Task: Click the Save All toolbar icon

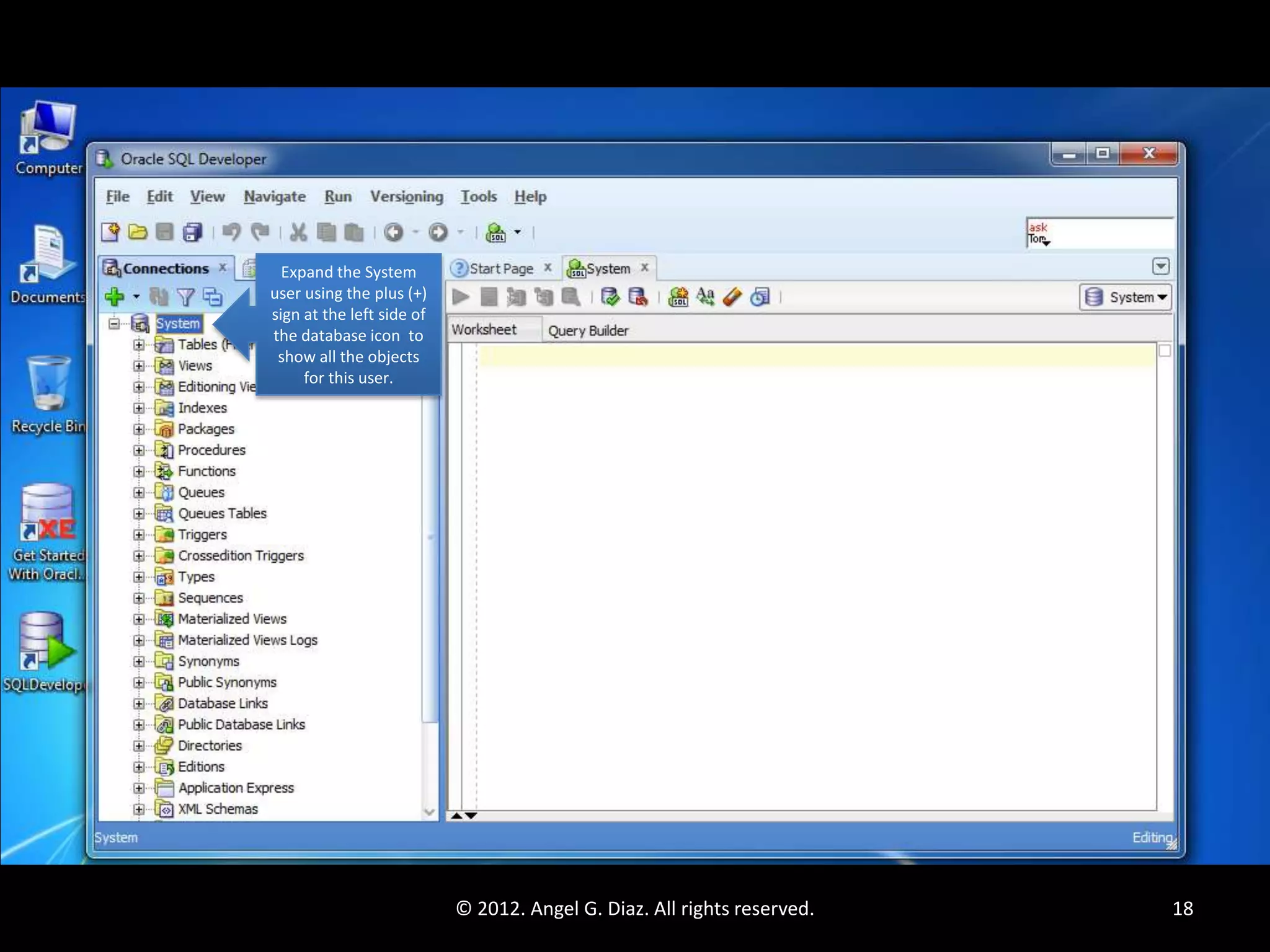Action: tap(192, 232)
